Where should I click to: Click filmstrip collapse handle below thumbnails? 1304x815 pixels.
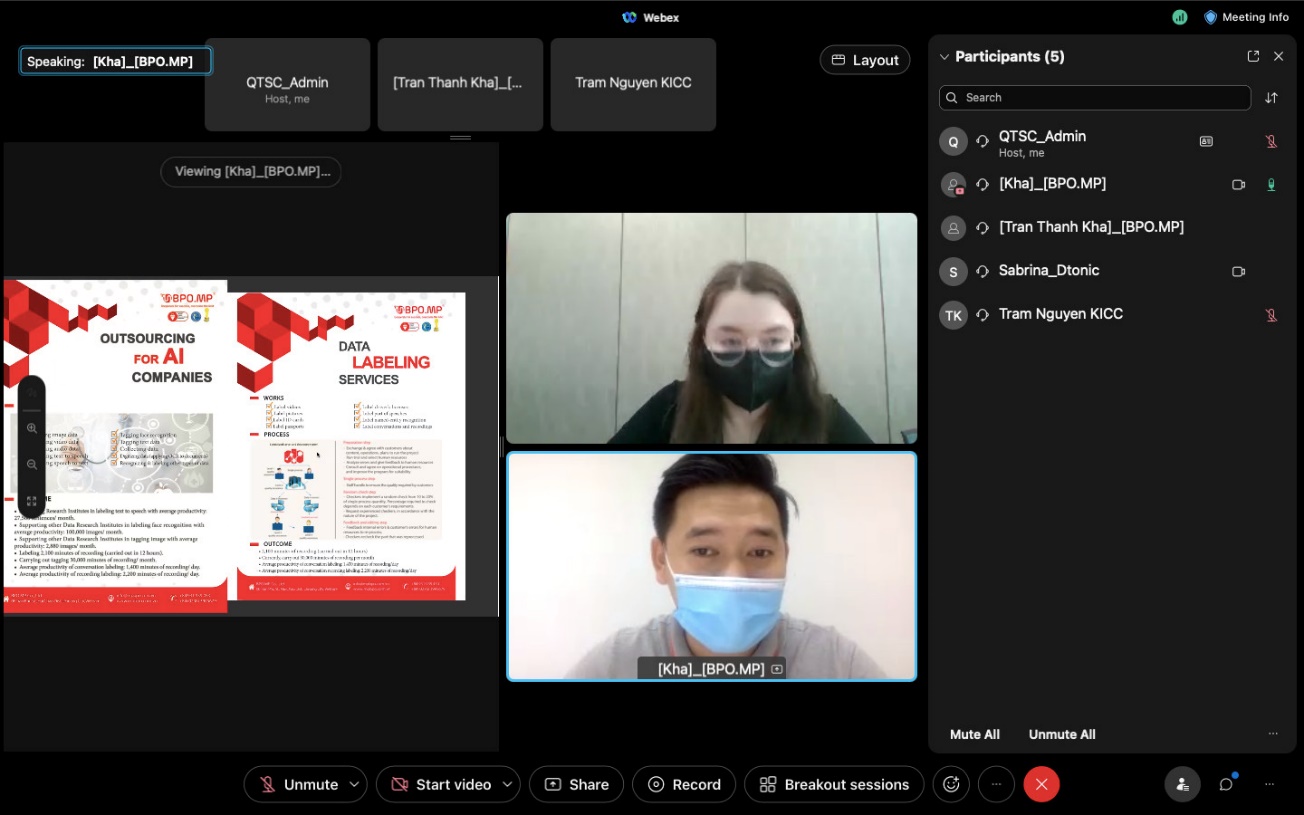coord(460,137)
